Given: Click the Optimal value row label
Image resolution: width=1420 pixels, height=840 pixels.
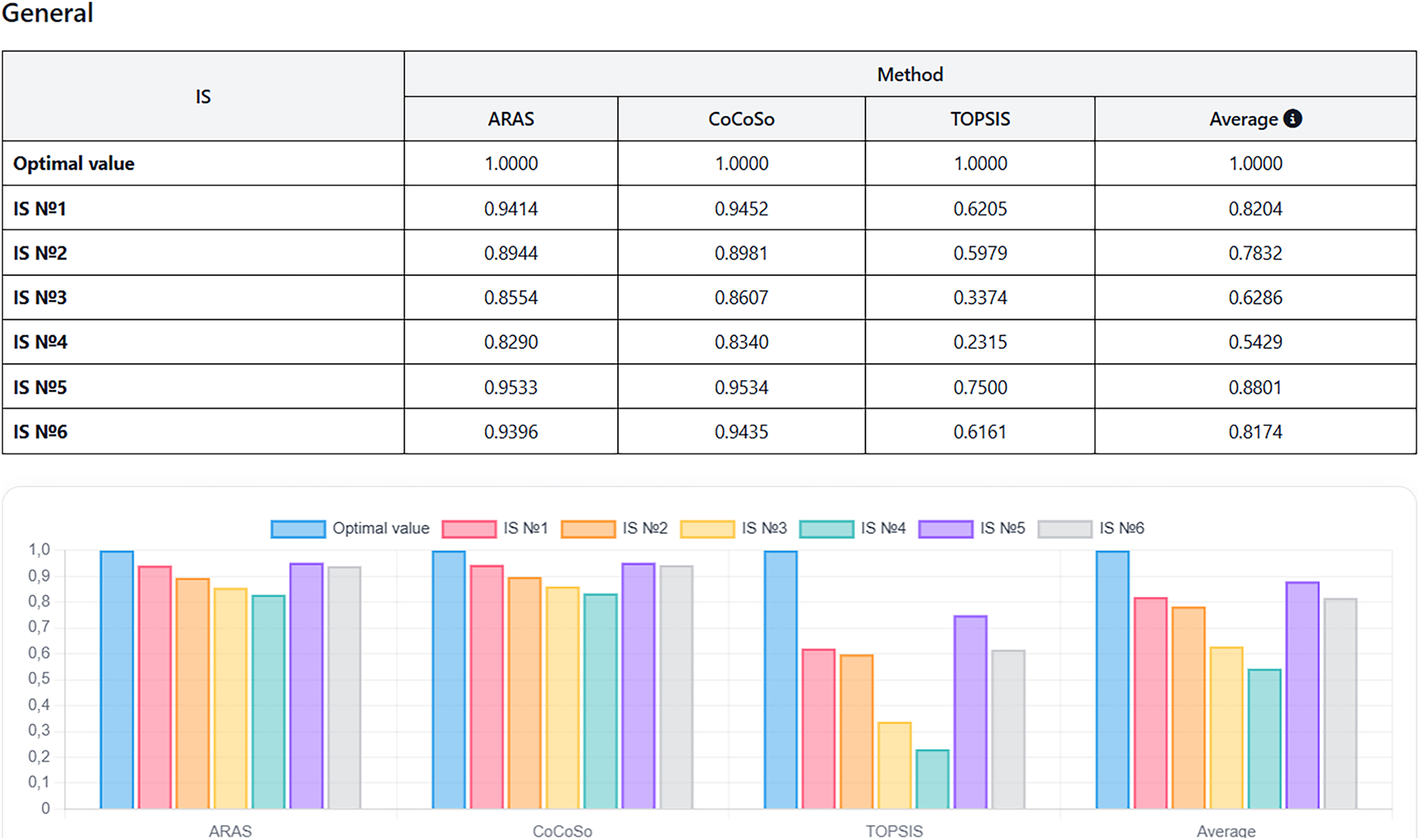Looking at the screenshot, I should (x=74, y=164).
